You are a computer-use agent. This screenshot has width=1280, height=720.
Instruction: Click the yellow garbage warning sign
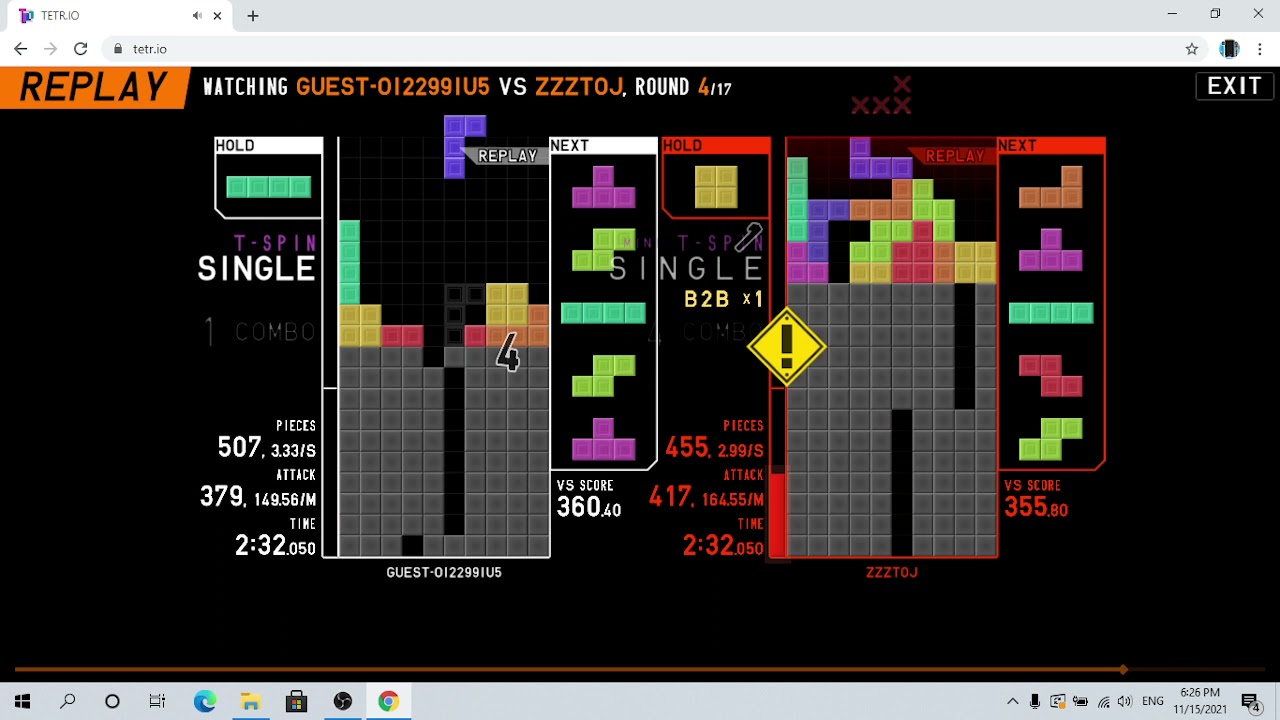click(786, 346)
